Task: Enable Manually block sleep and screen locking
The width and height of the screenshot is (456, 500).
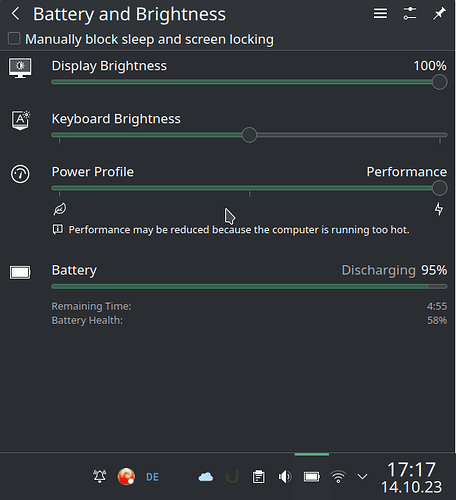Action: (x=14, y=39)
